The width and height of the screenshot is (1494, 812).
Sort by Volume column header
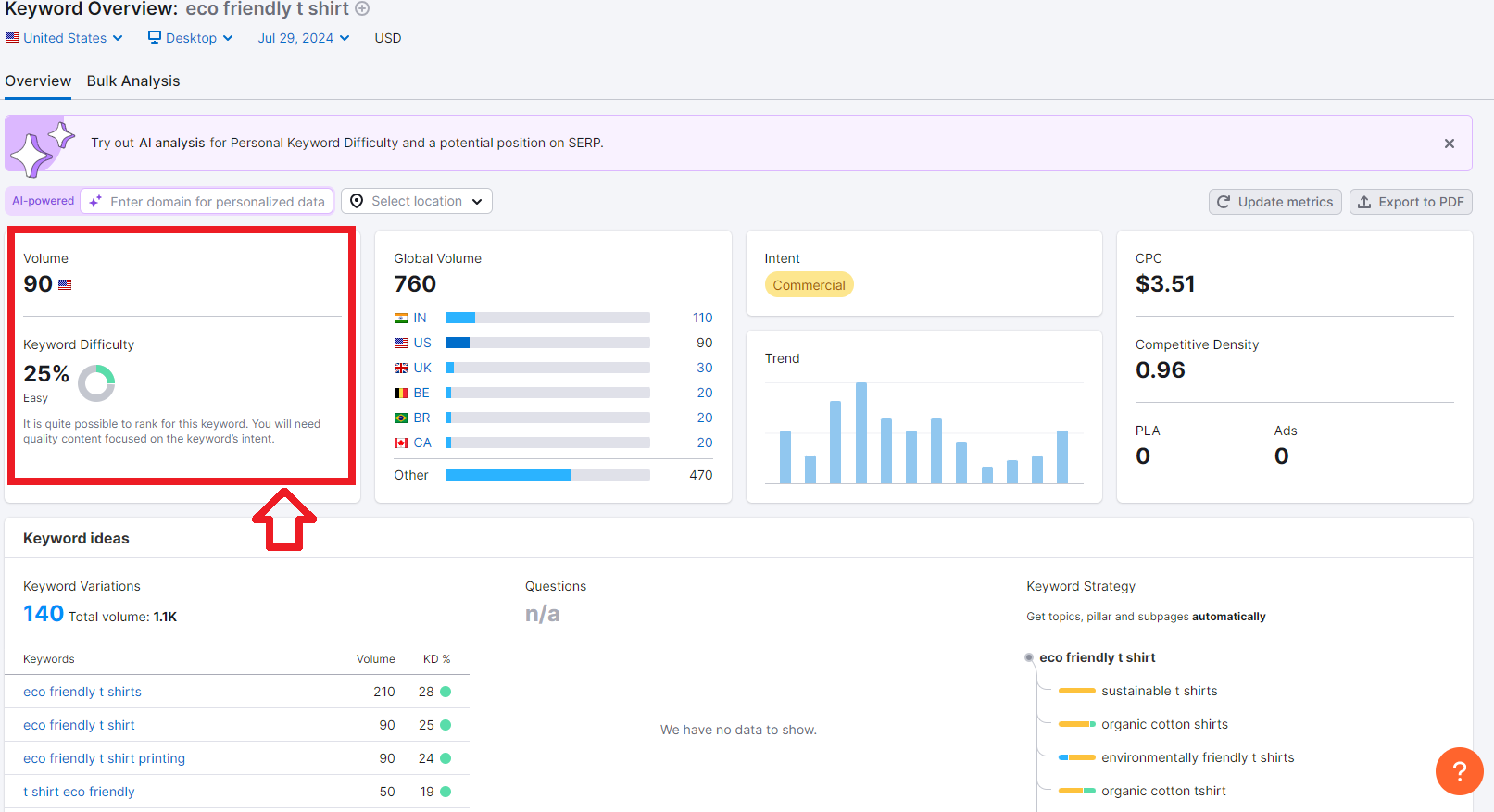[x=376, y=659]
